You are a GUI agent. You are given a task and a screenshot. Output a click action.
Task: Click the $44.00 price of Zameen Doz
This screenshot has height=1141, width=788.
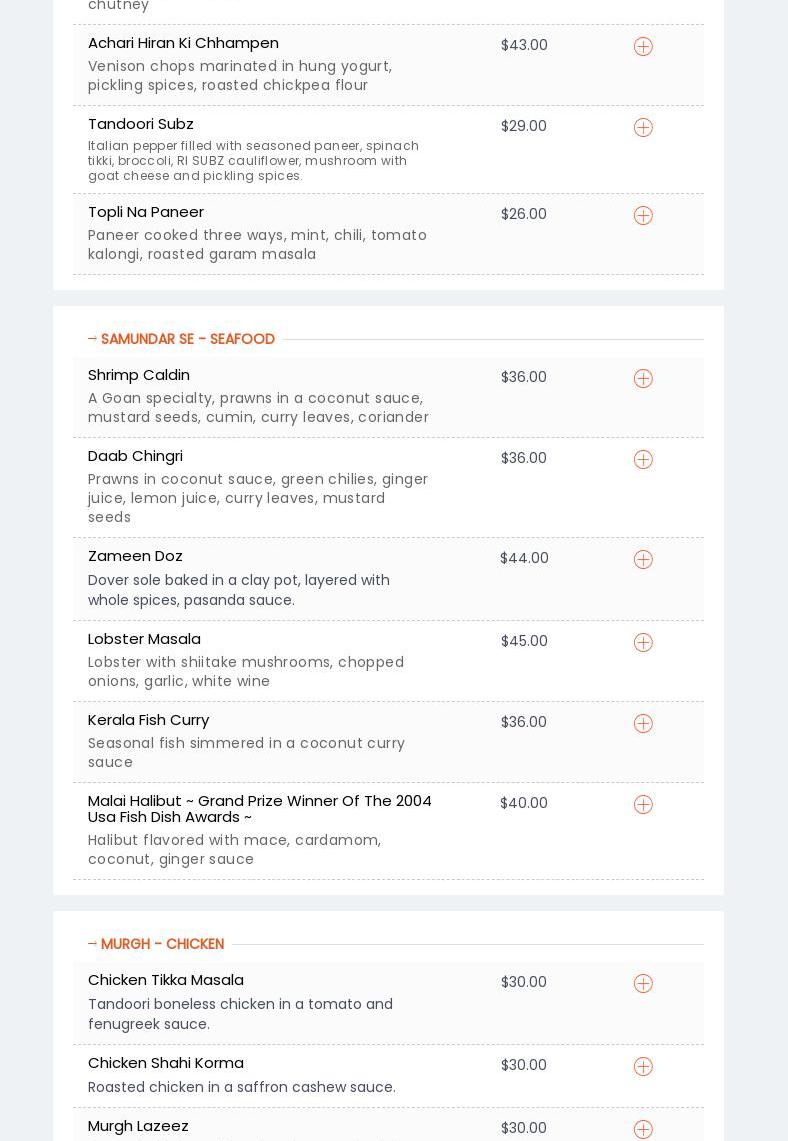pos(524,558)
